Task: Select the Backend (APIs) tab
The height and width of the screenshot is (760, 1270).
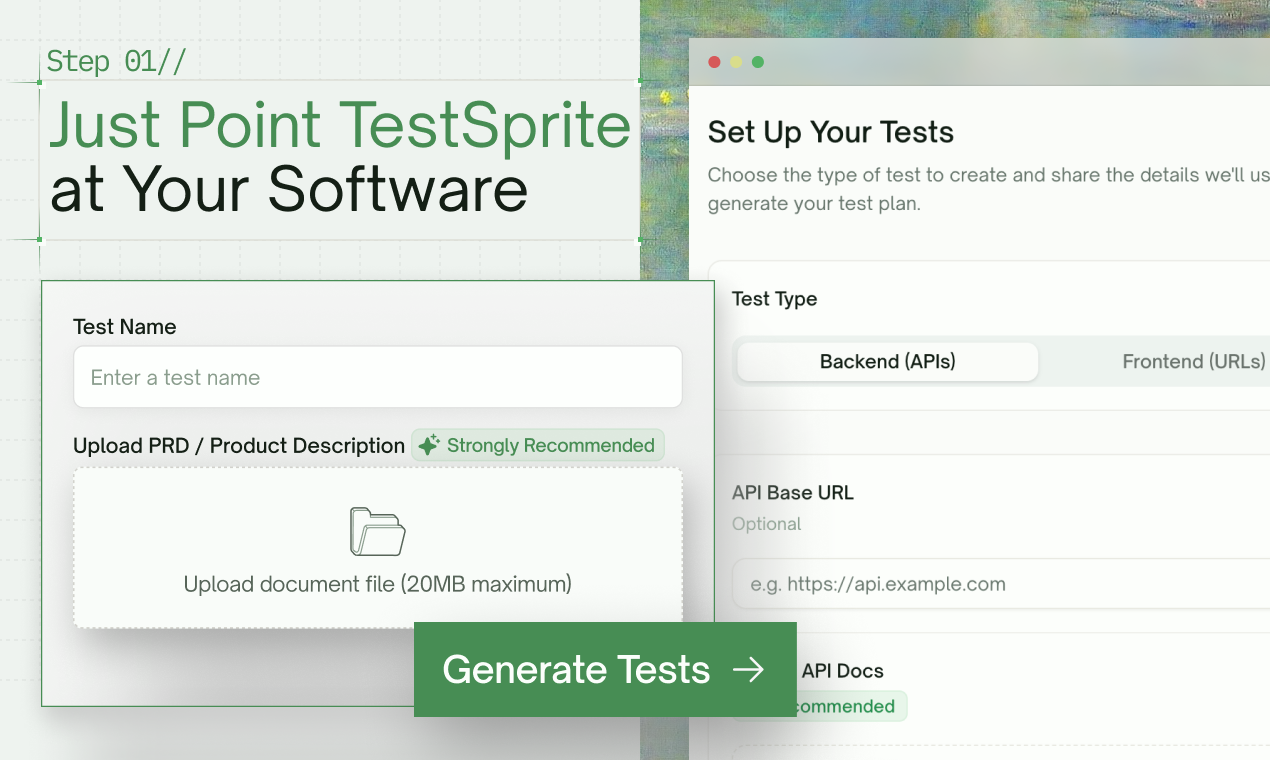Action: [x=888, y=361]
